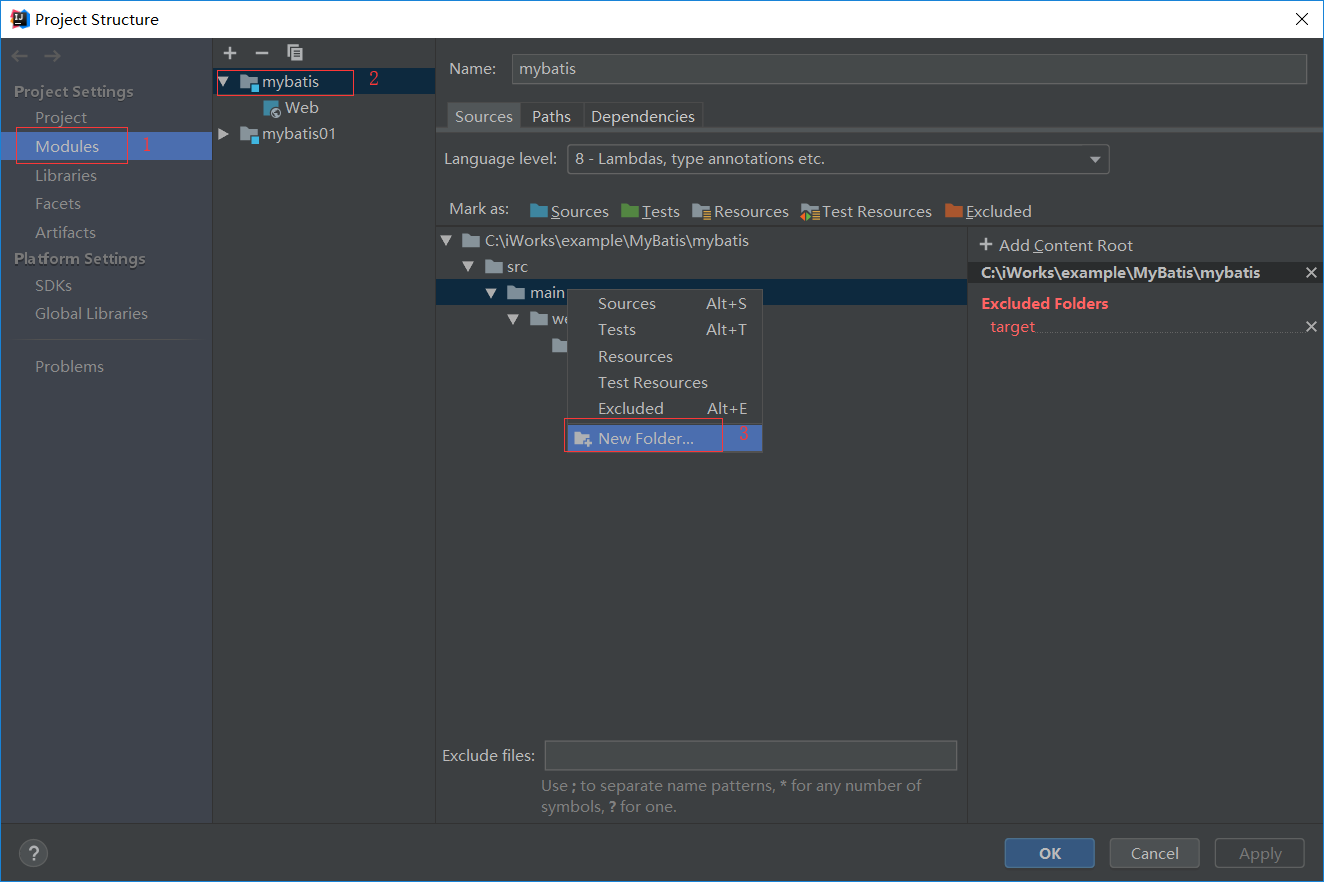Select the main folder in the tree

[x=536, y=293]
